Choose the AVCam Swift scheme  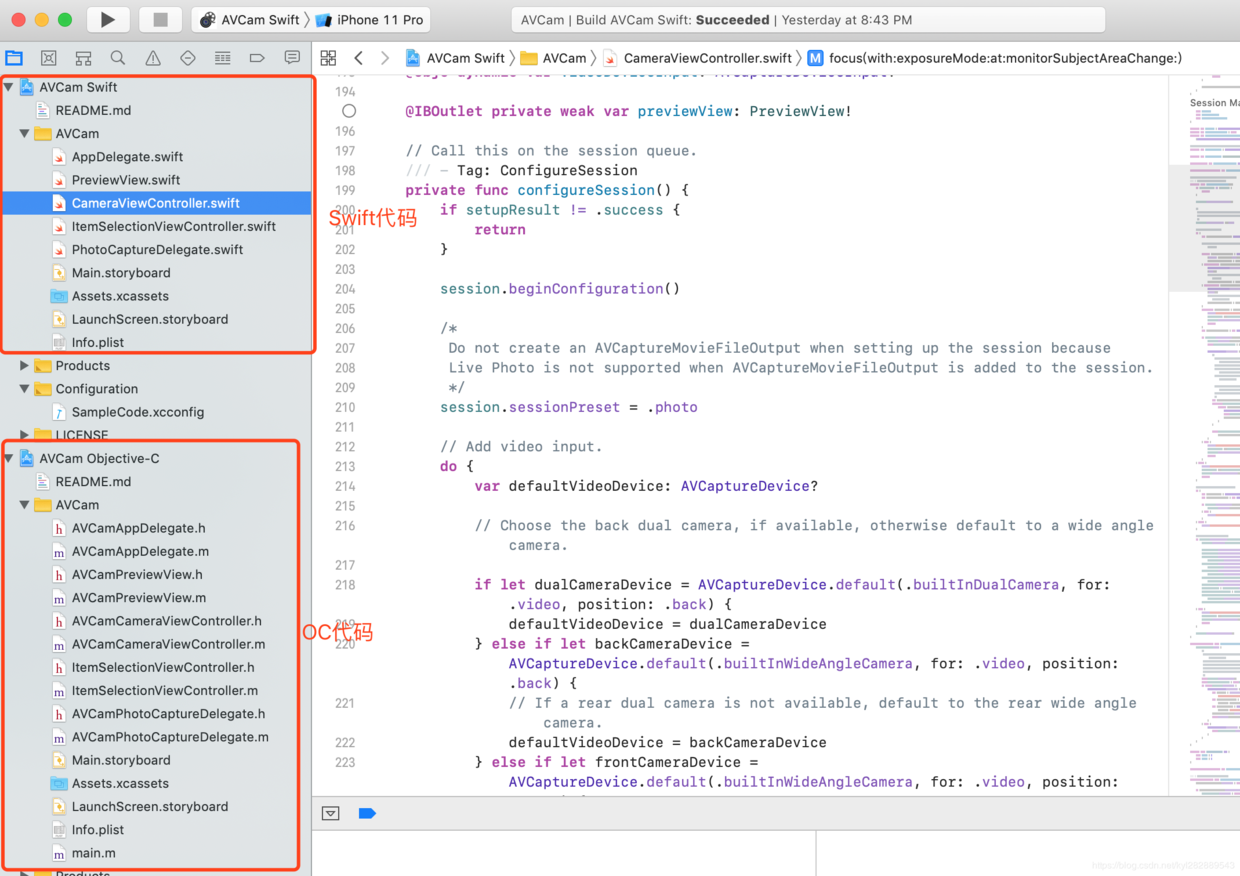[250, 19]
